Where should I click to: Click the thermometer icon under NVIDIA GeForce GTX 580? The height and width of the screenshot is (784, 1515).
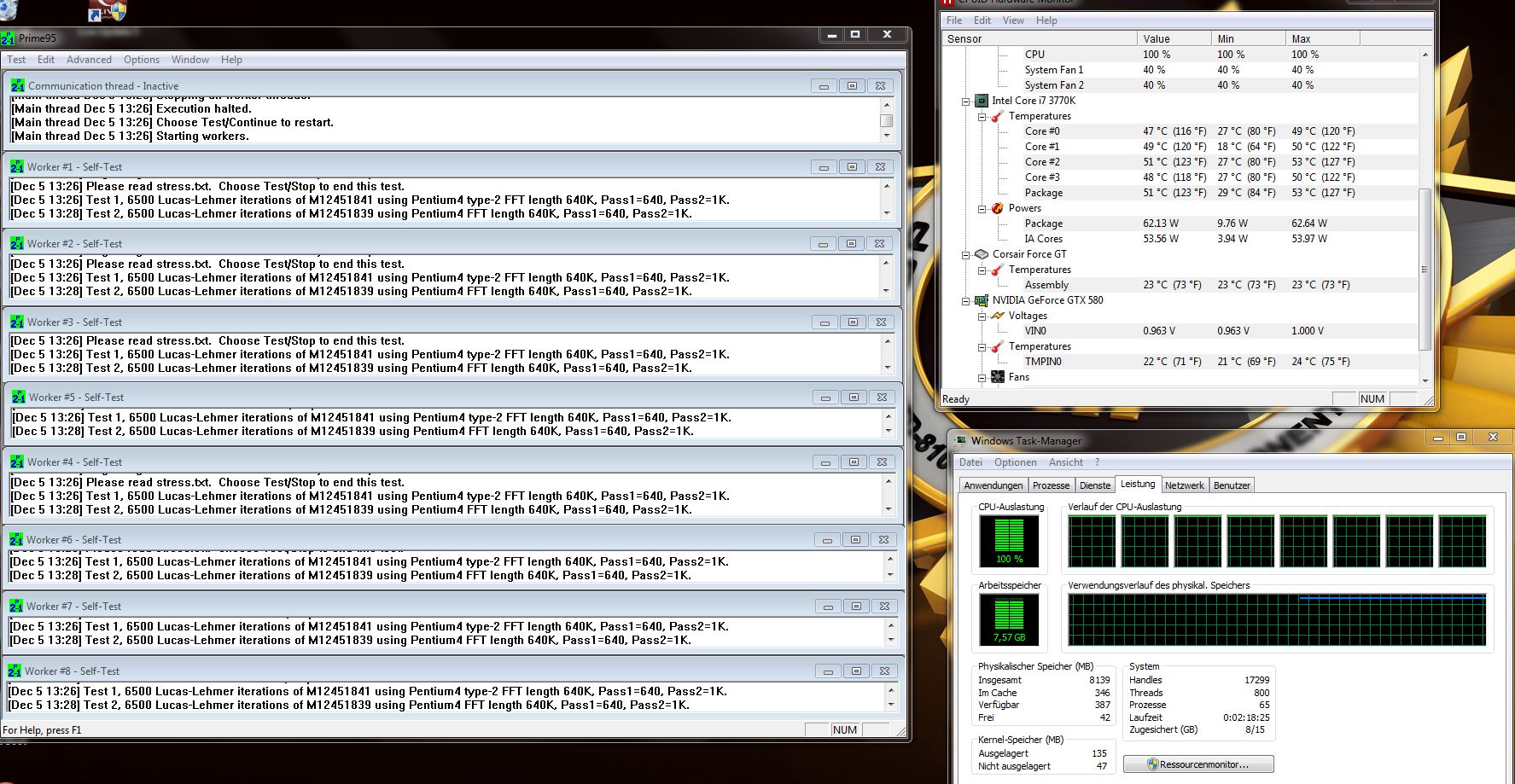click(997, 346)
